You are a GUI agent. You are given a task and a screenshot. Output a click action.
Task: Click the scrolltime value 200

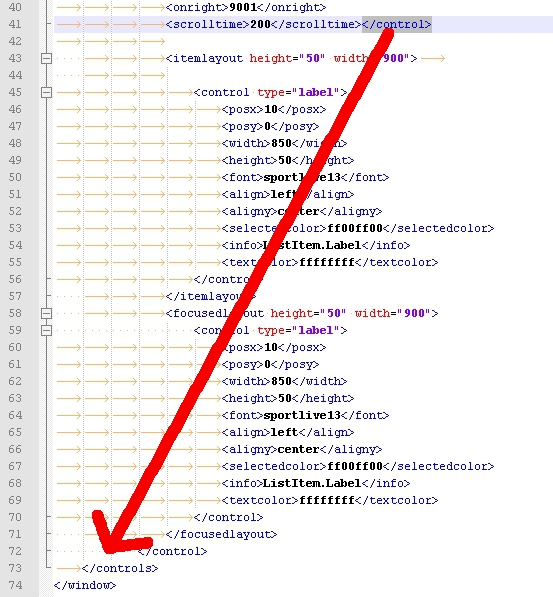click(x=261, y=24)
